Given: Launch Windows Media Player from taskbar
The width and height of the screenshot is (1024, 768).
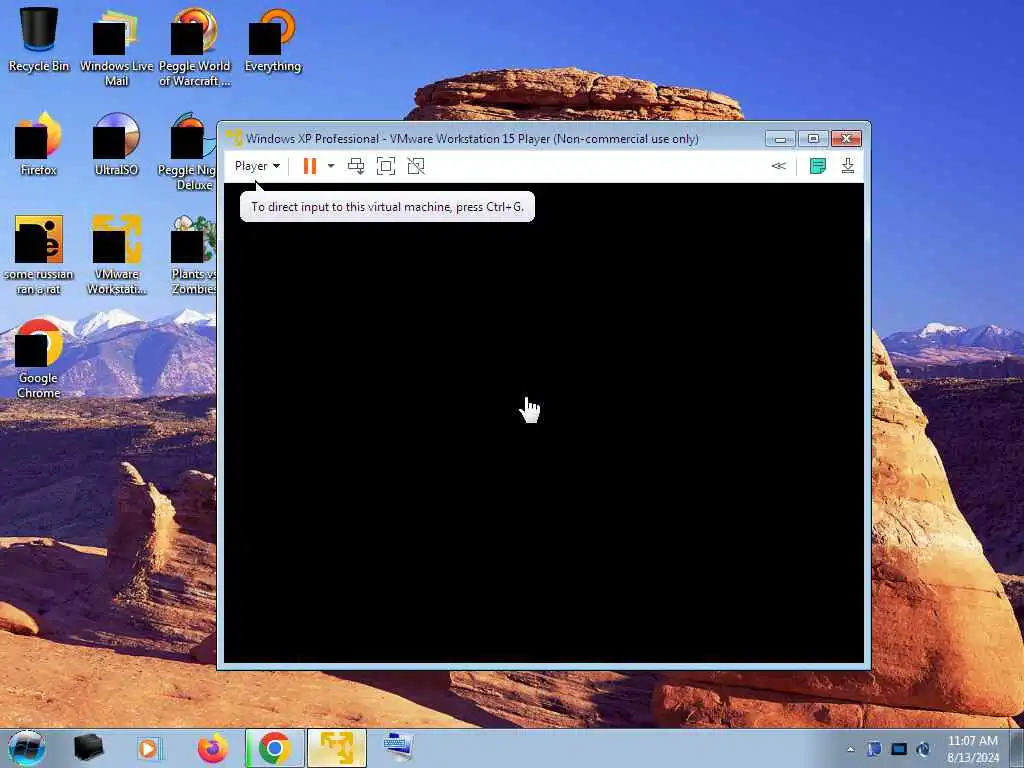Looking at the screenshot, I should point(149,748).
